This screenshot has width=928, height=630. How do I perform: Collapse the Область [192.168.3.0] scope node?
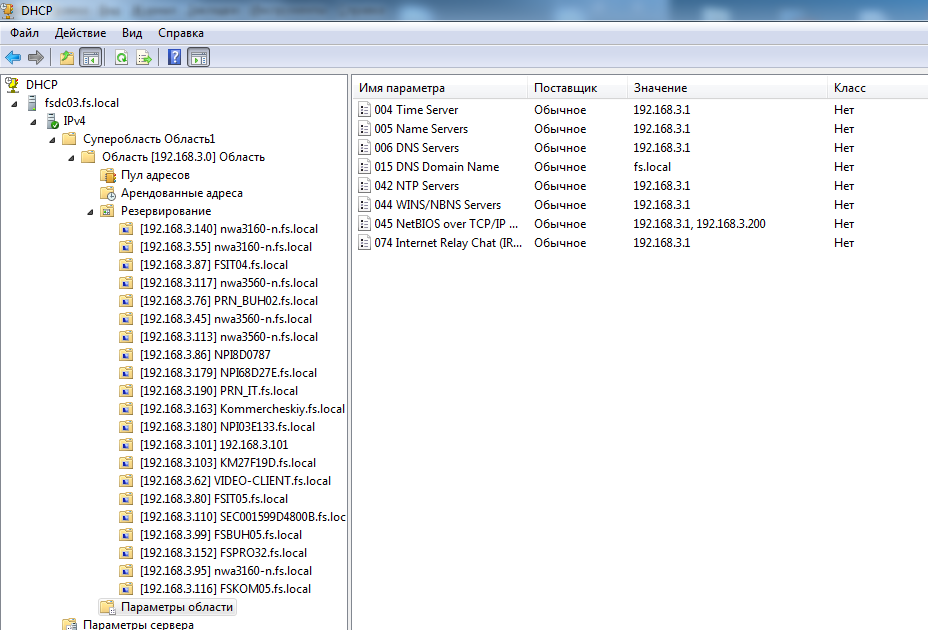pyautogui.click(x=71, y=158)
